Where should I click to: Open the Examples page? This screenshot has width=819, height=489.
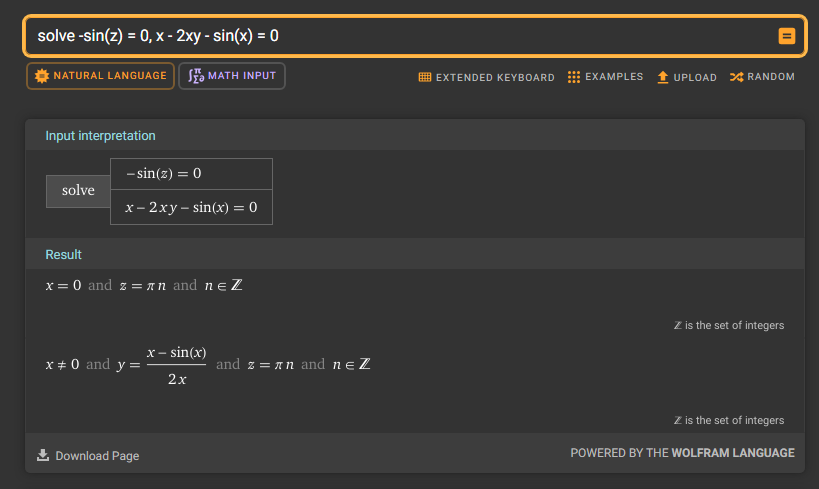pyautogui.click(x=613, y=77)
